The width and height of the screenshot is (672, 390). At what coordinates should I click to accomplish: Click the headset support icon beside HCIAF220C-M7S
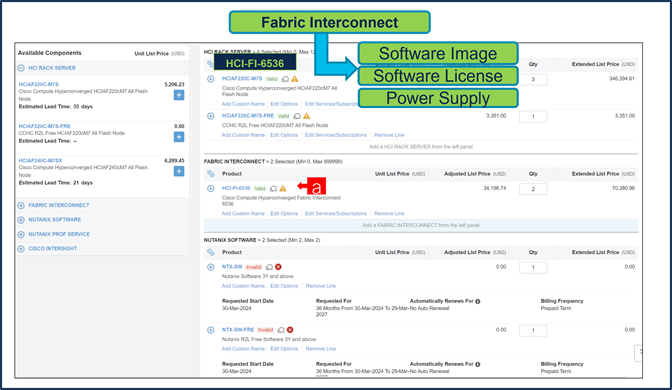click(x=285, y=79)
